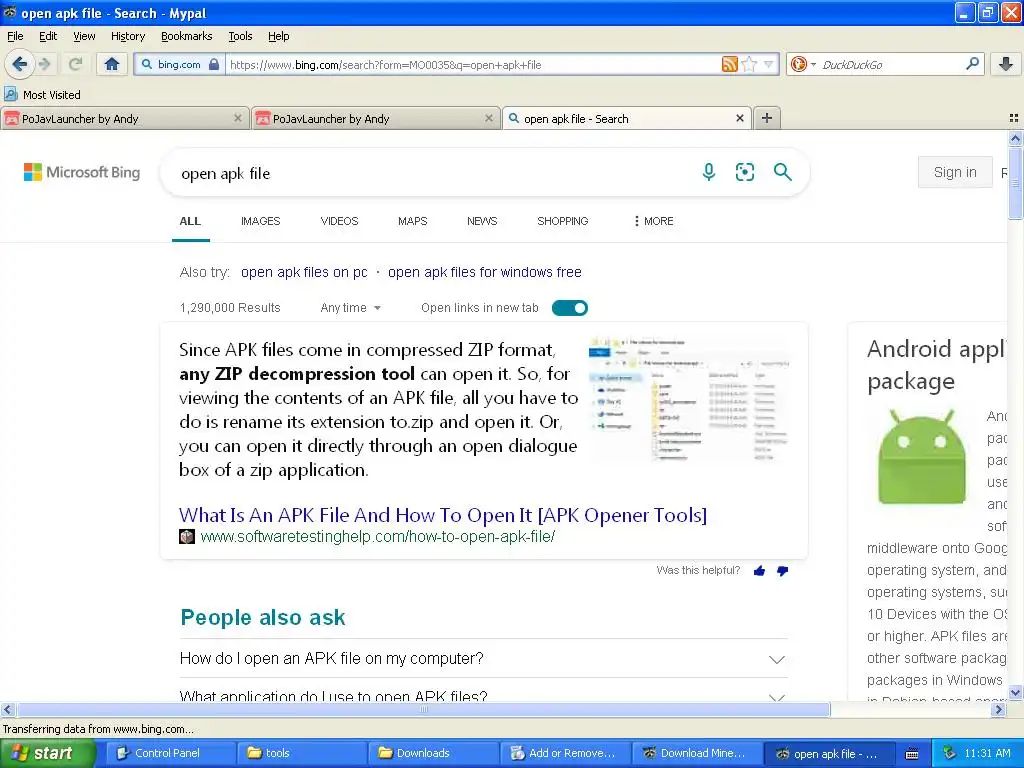Switch to MAPS results
The height and width of the screenshot is (768, 1024).
click(x=412, y=221)
